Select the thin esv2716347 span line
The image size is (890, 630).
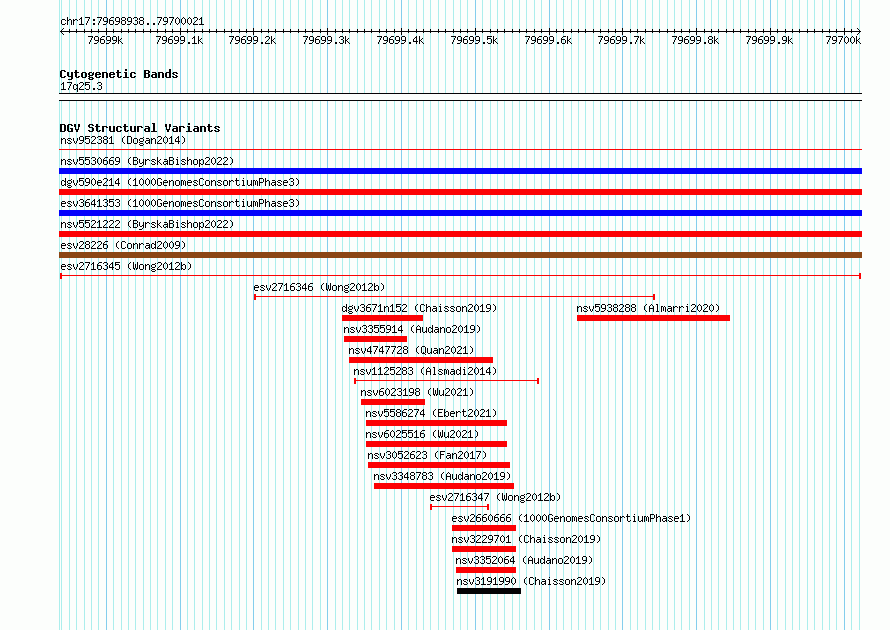point(459,507)
